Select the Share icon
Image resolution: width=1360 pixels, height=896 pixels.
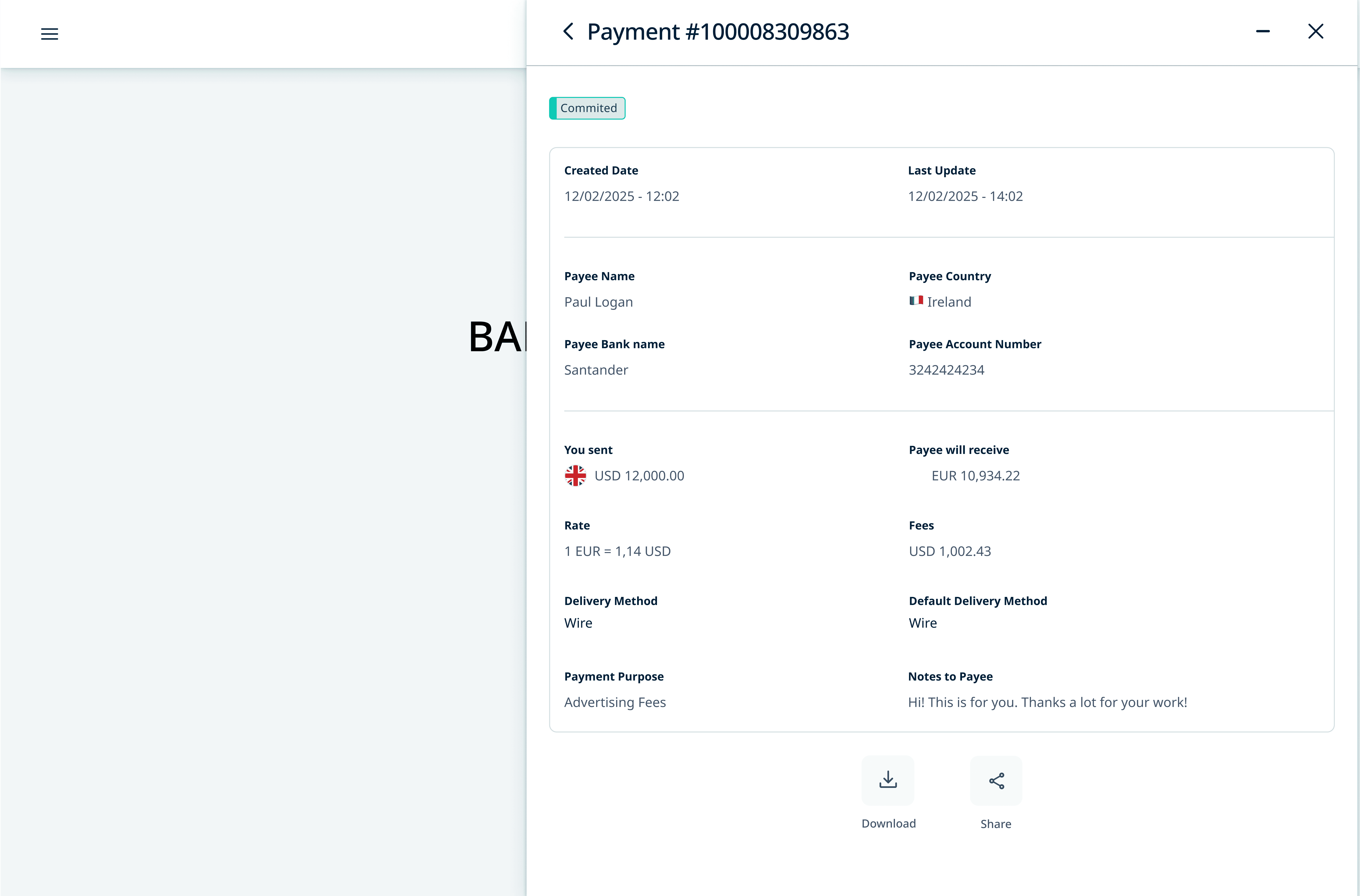[996, 780]
